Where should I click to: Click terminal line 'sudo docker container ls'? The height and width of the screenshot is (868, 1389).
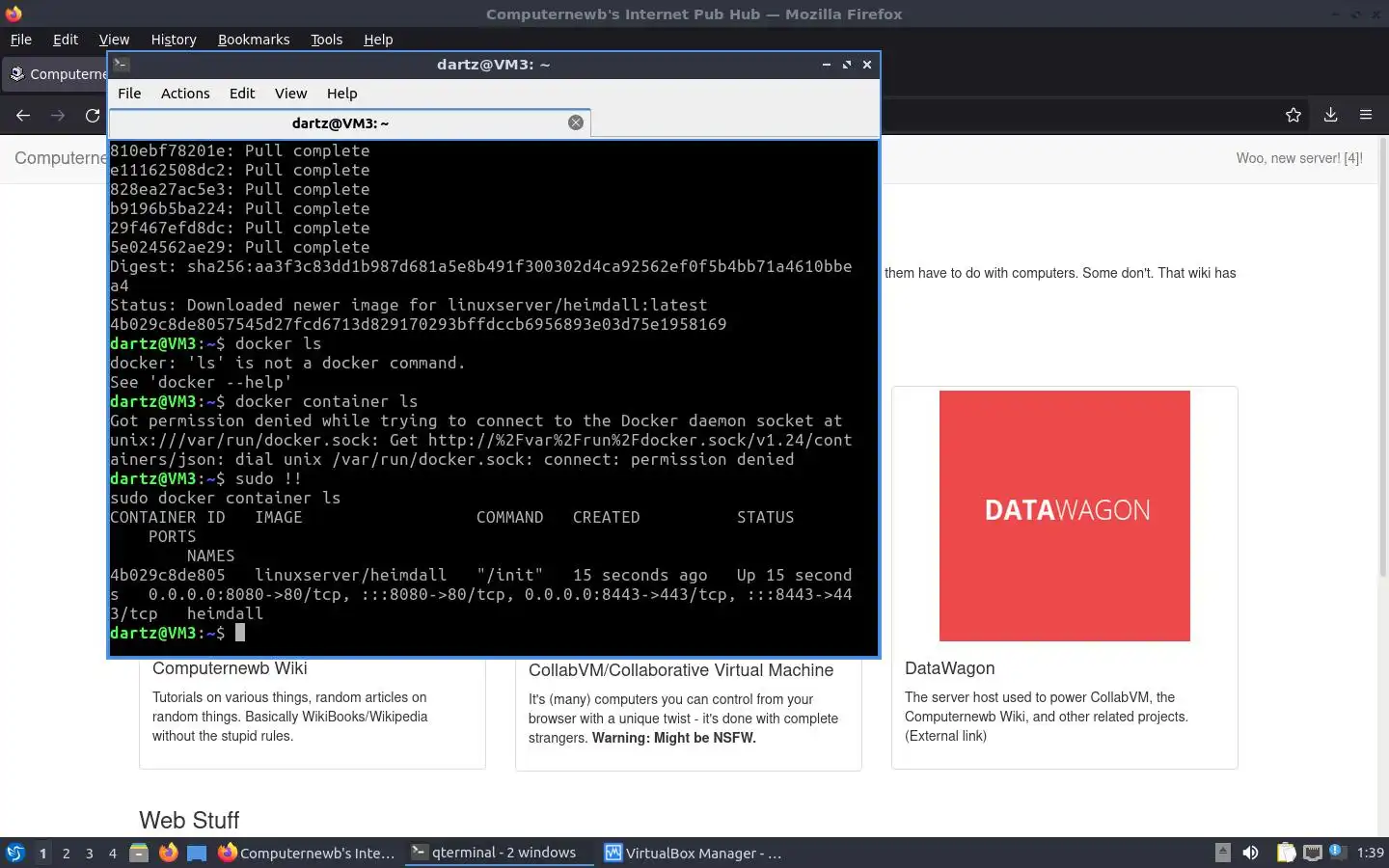tap(226, 498)
